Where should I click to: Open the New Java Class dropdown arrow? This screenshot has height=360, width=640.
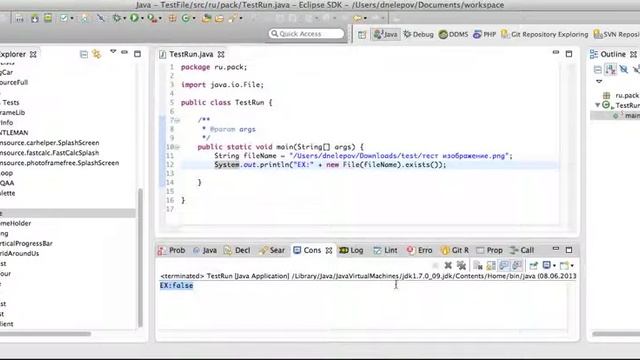tap(194, 18)
